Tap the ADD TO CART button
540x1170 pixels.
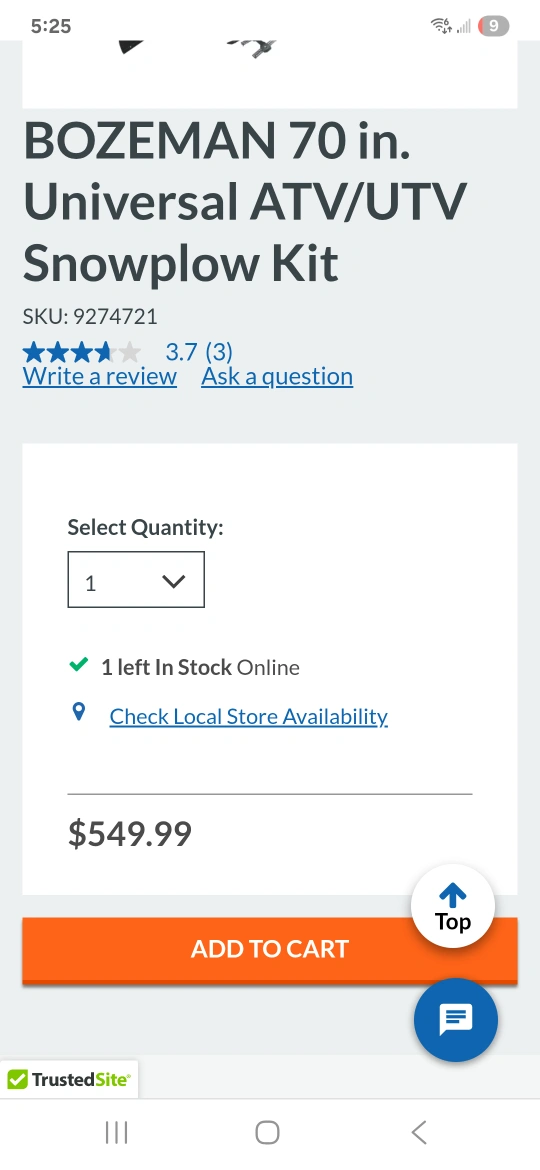(270, 950)
